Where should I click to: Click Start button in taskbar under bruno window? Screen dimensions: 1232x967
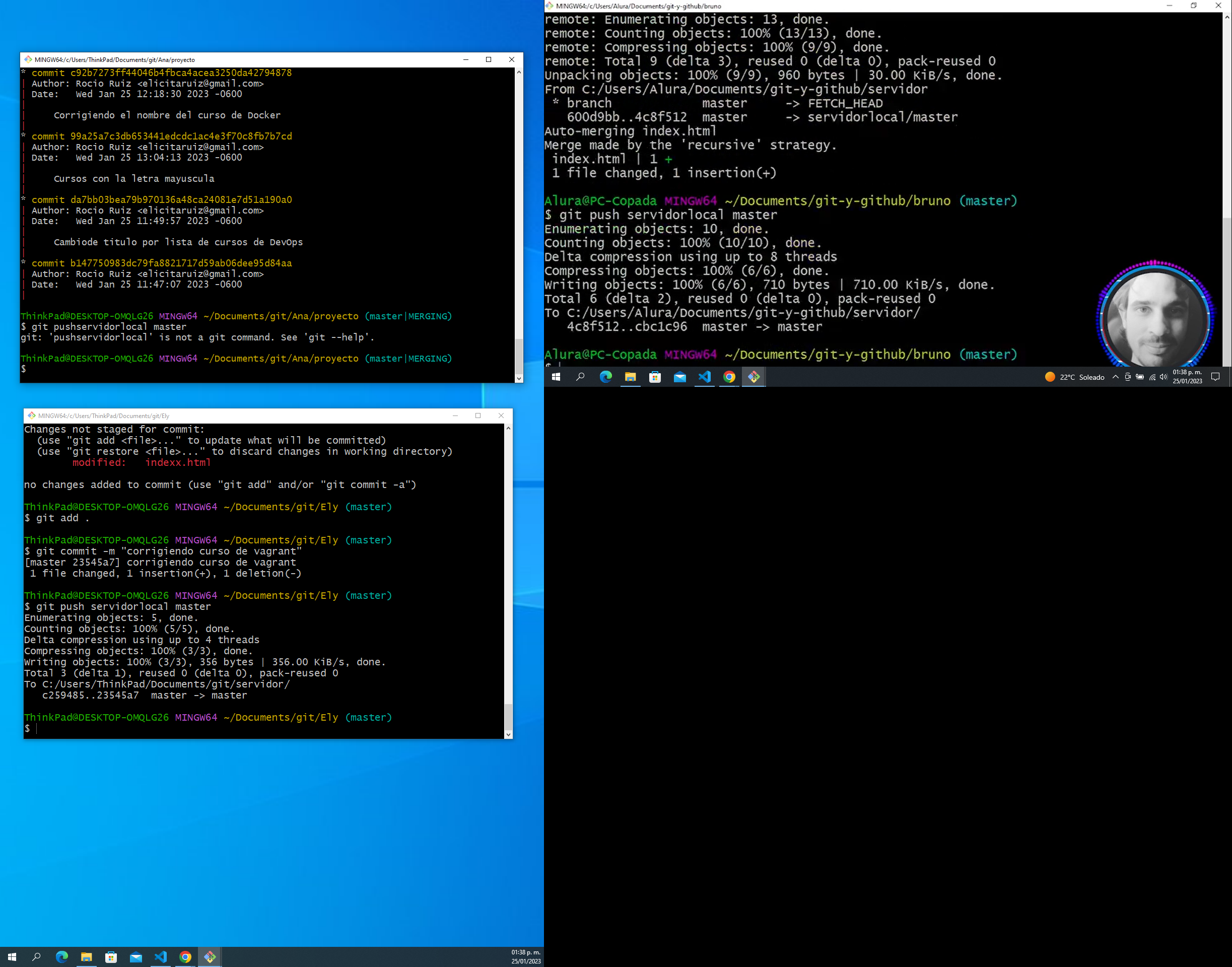click(556, 377)
